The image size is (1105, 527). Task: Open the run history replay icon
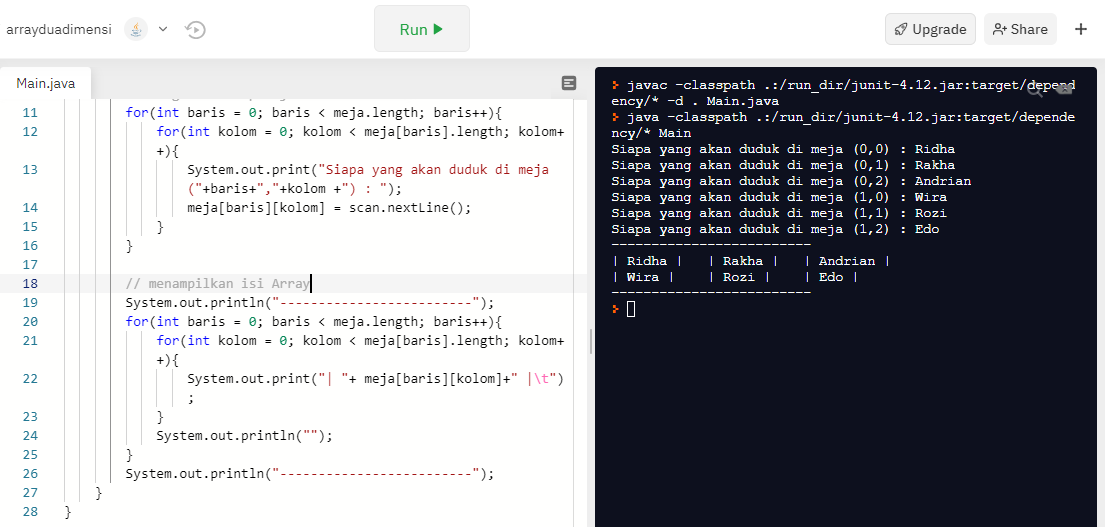click(x=195, y=30)
